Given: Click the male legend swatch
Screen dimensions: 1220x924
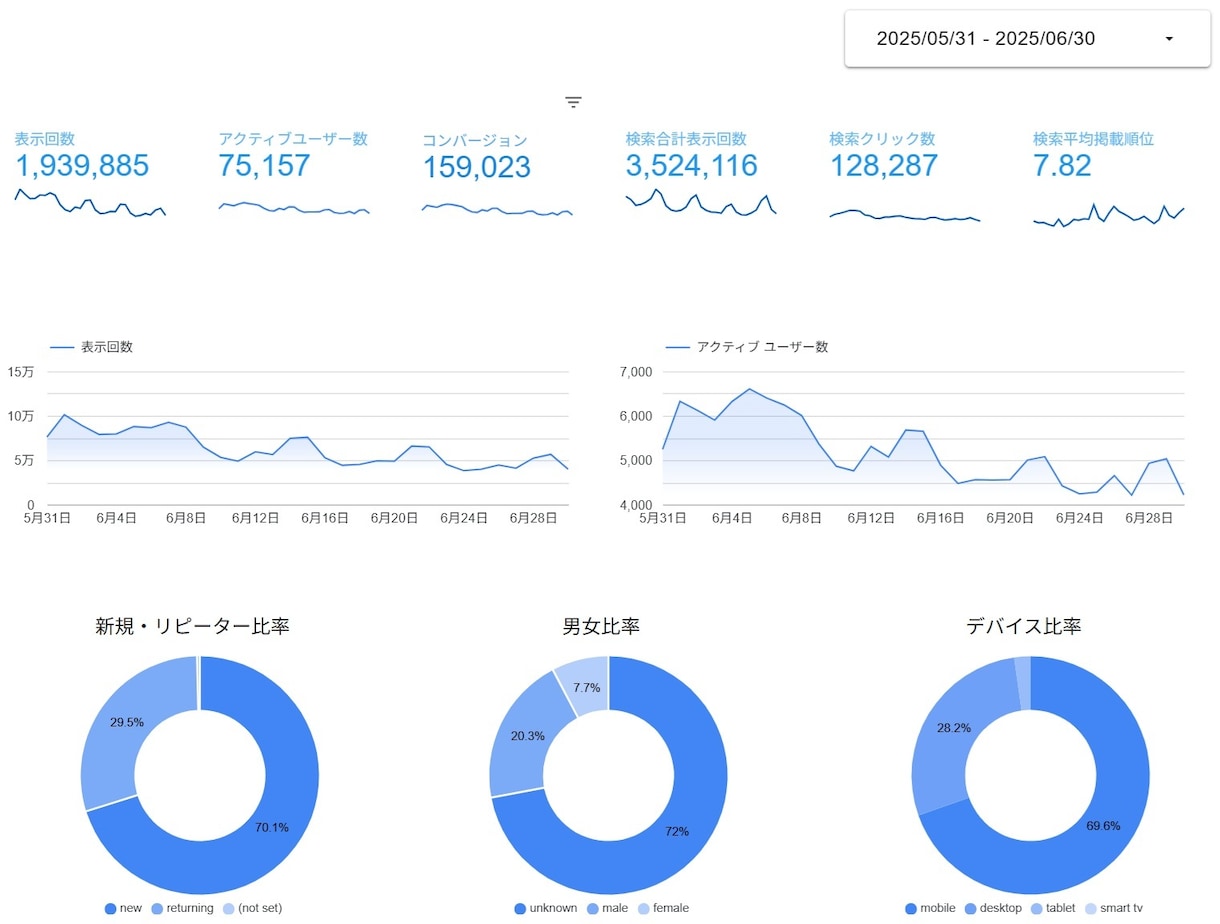Looking at the screenshot, I should (x=594, y=908).
